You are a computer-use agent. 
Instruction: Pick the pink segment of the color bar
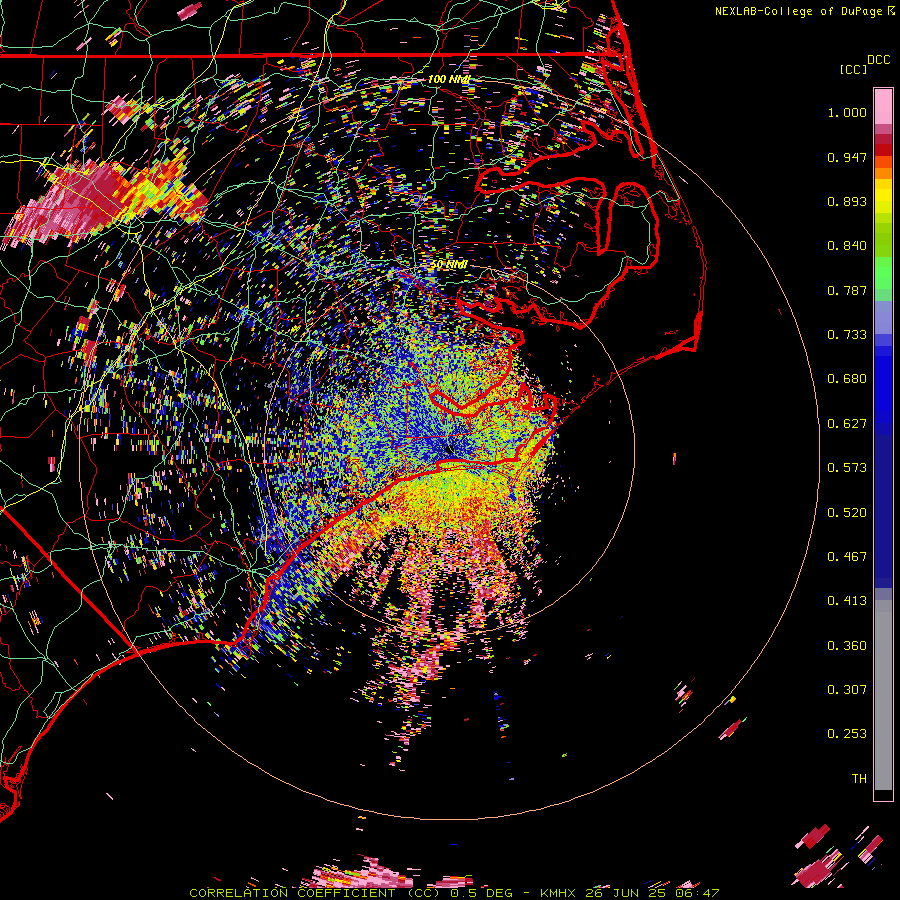coord(883,106)
